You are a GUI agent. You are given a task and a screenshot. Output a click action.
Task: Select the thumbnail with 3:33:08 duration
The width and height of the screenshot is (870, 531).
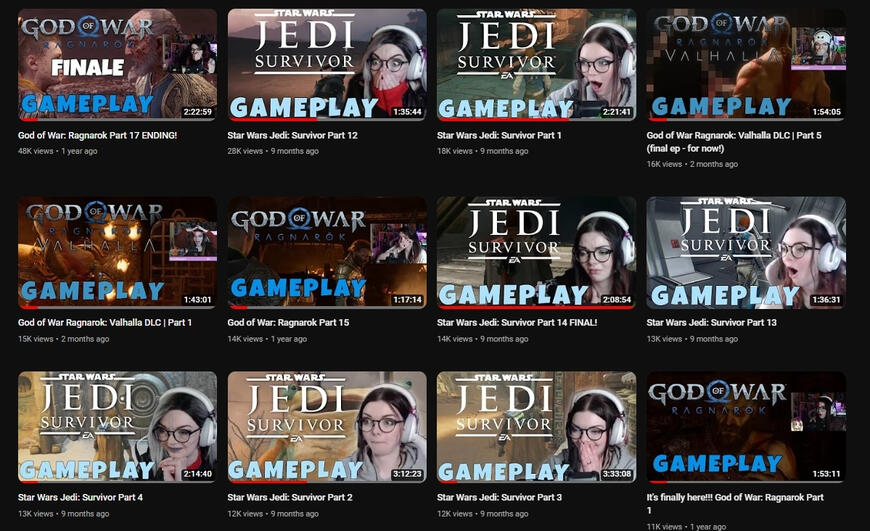[x=536, y=427]
